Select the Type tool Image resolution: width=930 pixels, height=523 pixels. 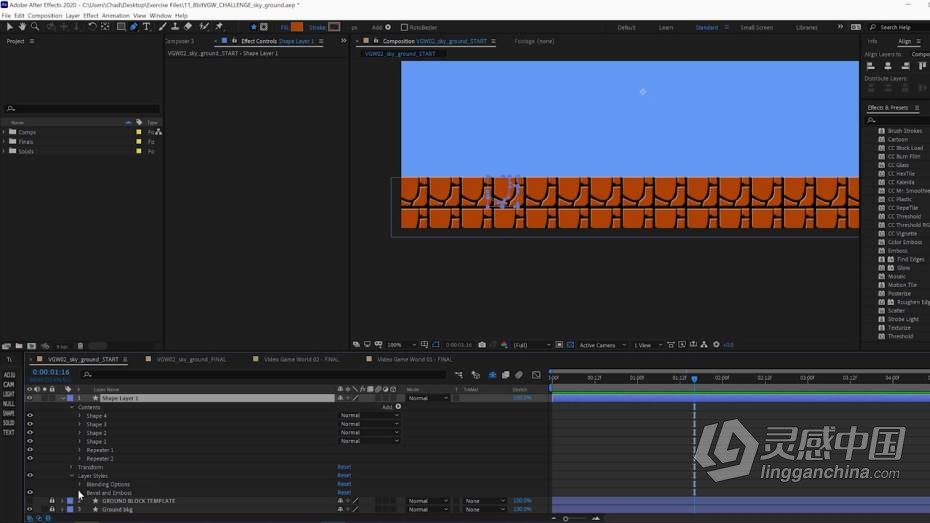(x=146, y=27)
